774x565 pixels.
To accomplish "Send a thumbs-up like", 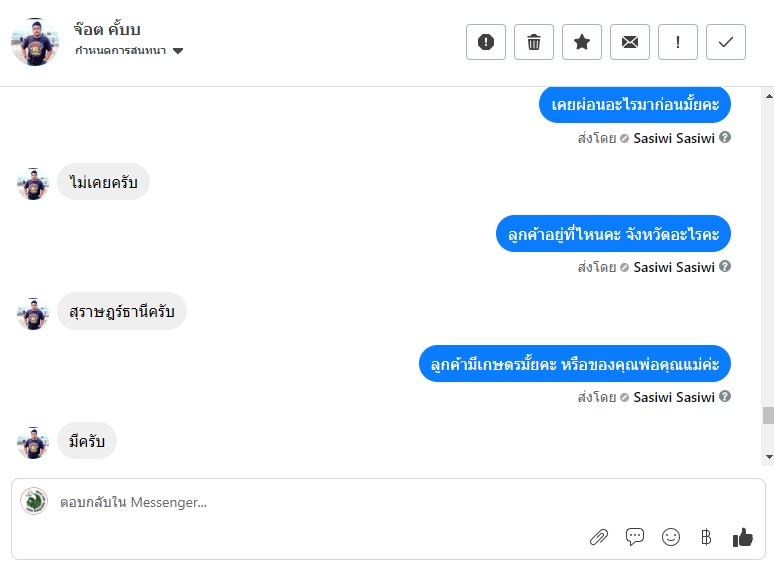I will [742, 537].
